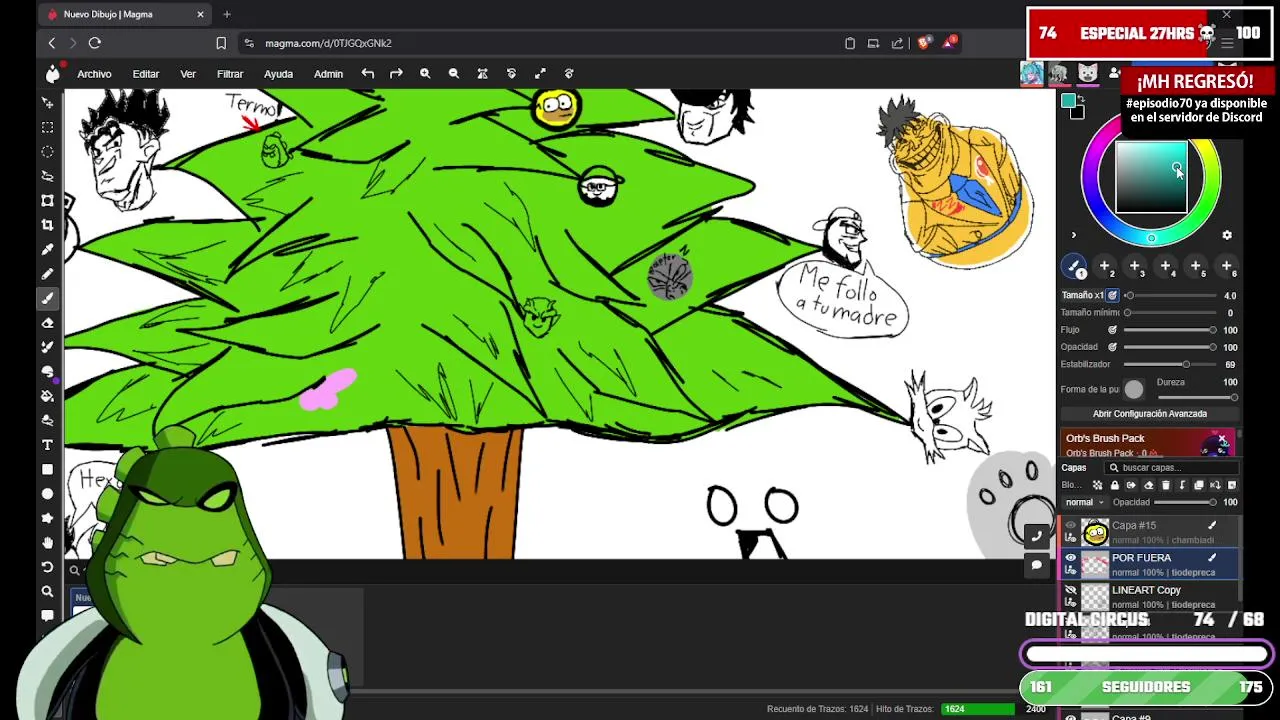Click the brush shape preview circle

1133,390
